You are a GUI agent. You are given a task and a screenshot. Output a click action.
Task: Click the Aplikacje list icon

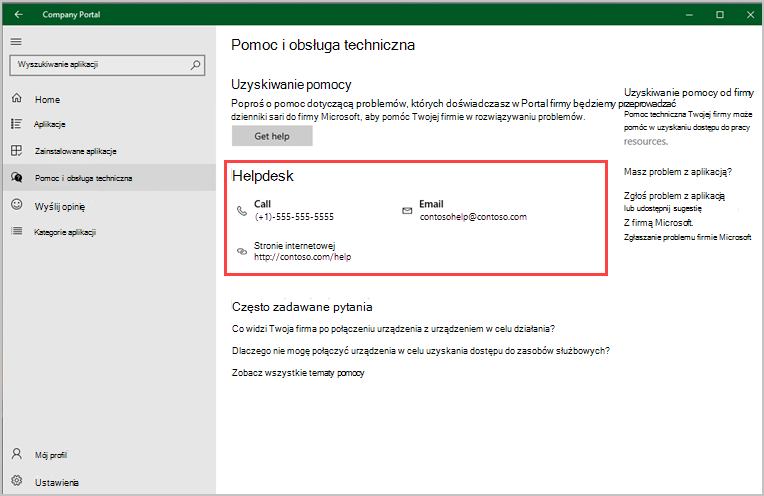pyautogui.click(x=17, y=124)
